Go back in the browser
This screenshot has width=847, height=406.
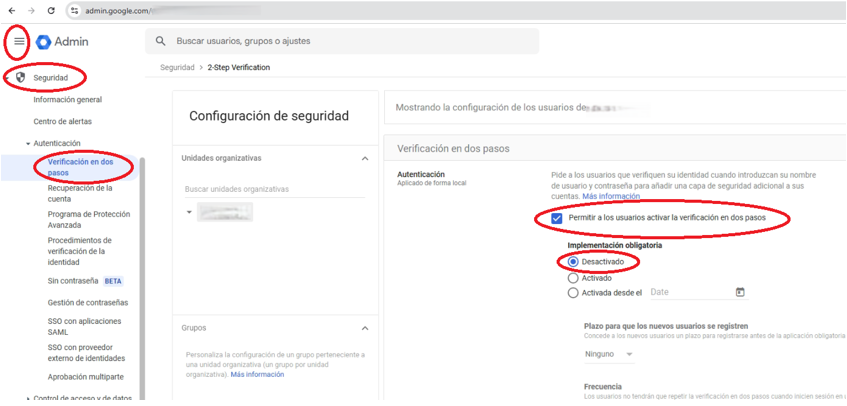coord(12,10)
